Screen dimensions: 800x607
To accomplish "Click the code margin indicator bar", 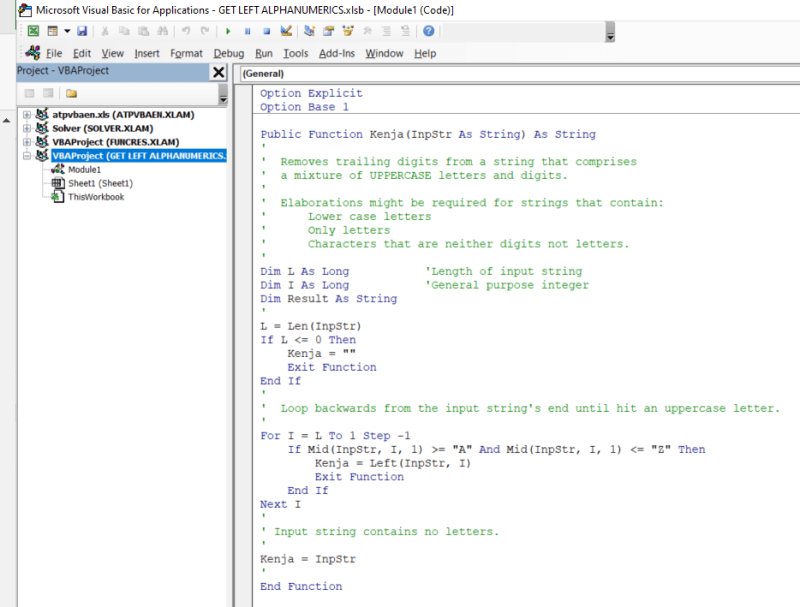I will (245, 346).
